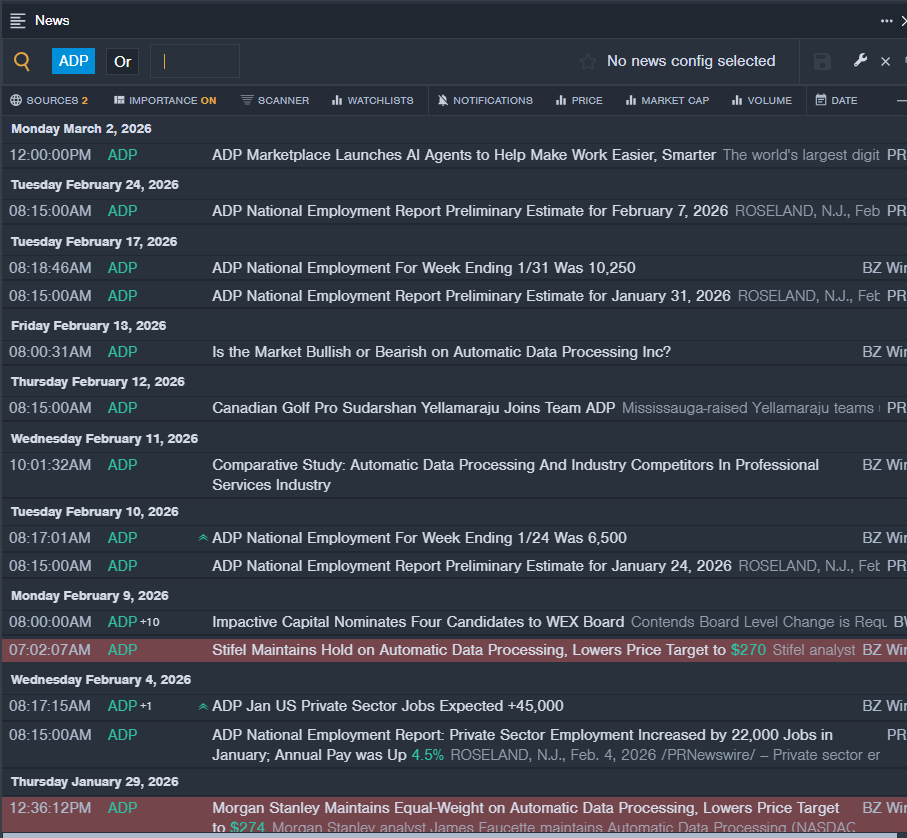Click the empty search input field
This screenshot has width=907, height=838.
point(195,61)
